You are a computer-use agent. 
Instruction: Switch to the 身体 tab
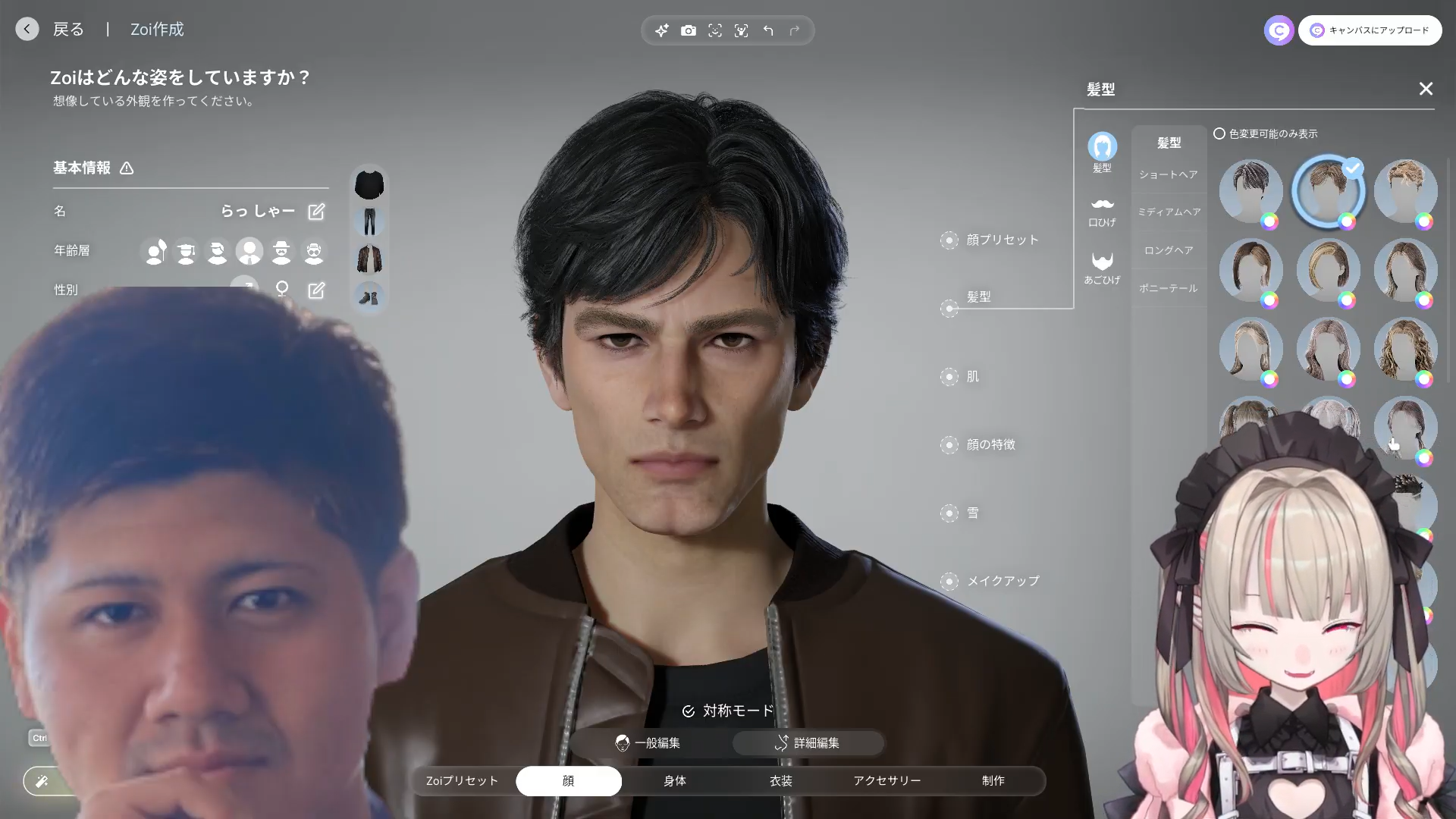675,781
